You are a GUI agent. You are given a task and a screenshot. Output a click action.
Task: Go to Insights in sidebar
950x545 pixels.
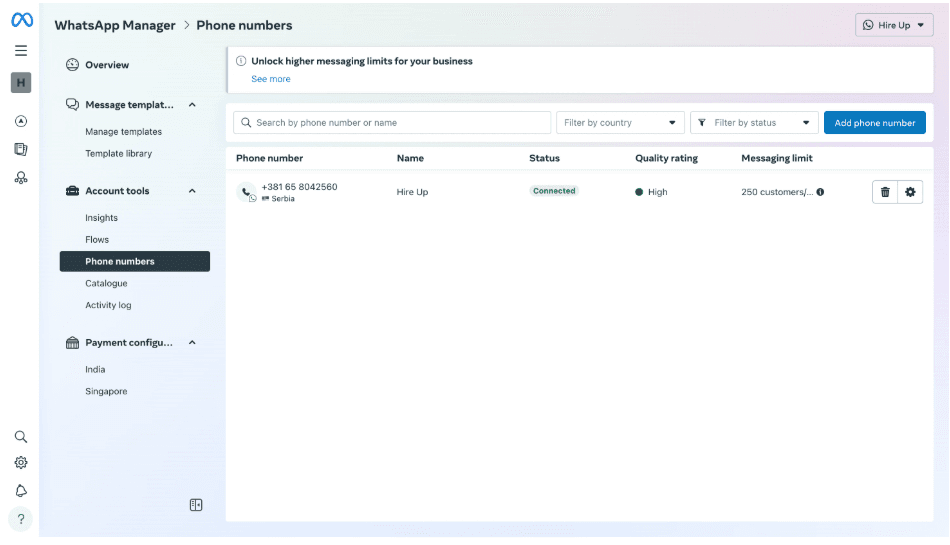101,218
